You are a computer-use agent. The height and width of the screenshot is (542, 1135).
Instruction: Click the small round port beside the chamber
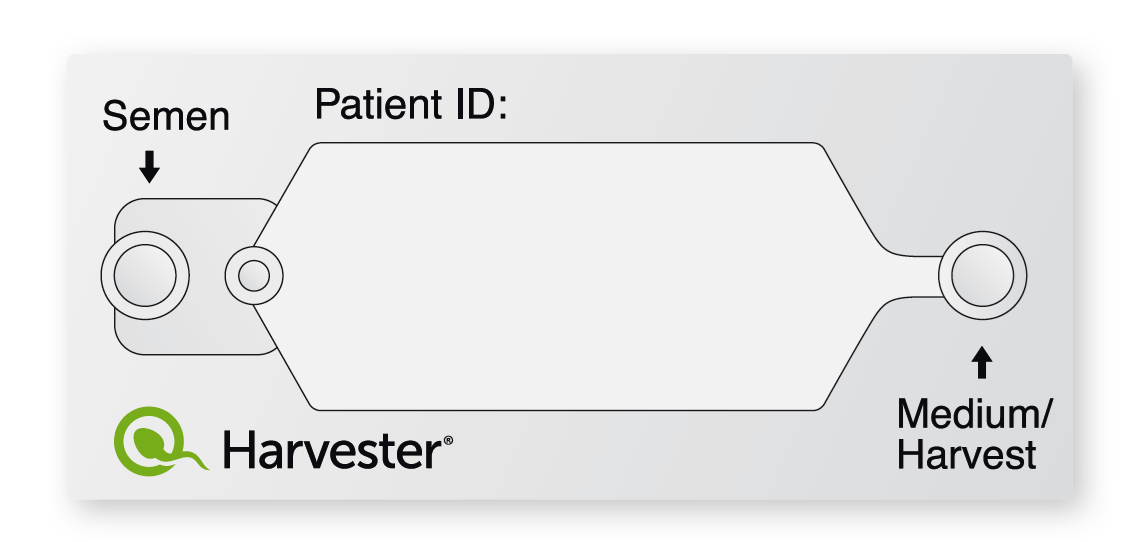click(x=253, y=276)
